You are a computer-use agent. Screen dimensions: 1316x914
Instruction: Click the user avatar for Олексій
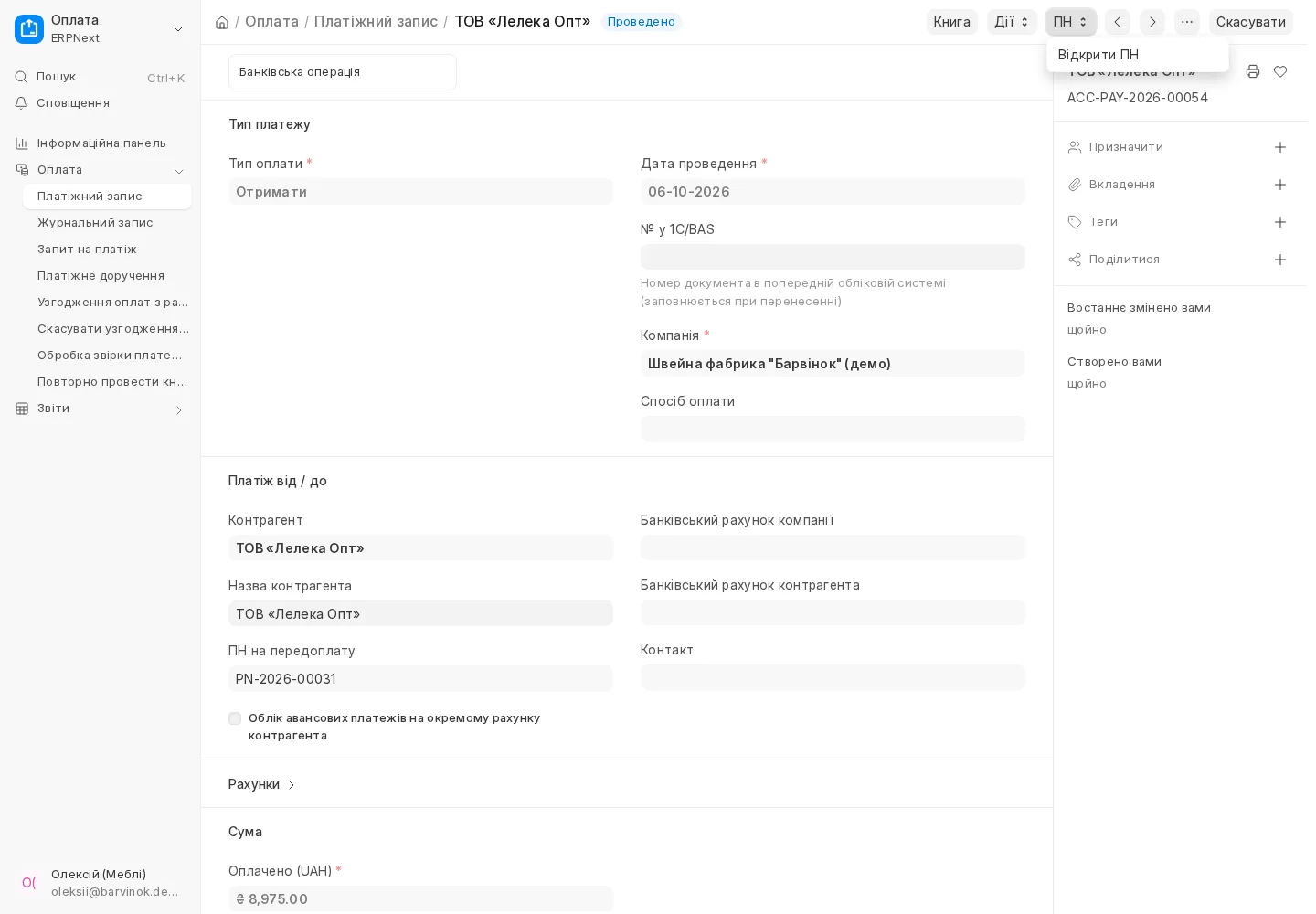click(x=29, y=883)
